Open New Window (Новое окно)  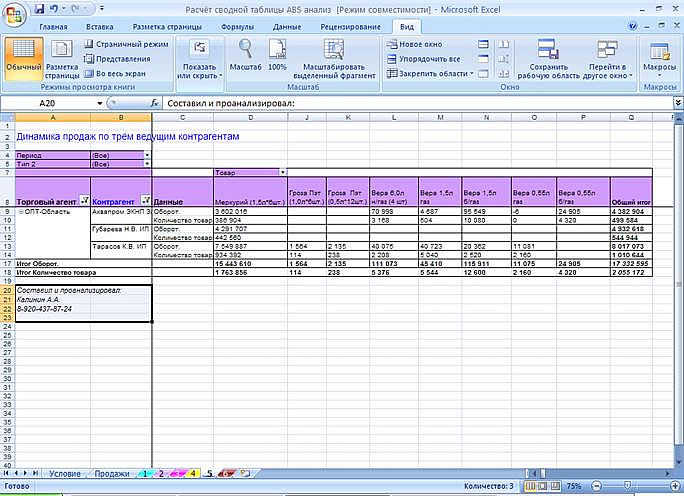coord(415,44)
